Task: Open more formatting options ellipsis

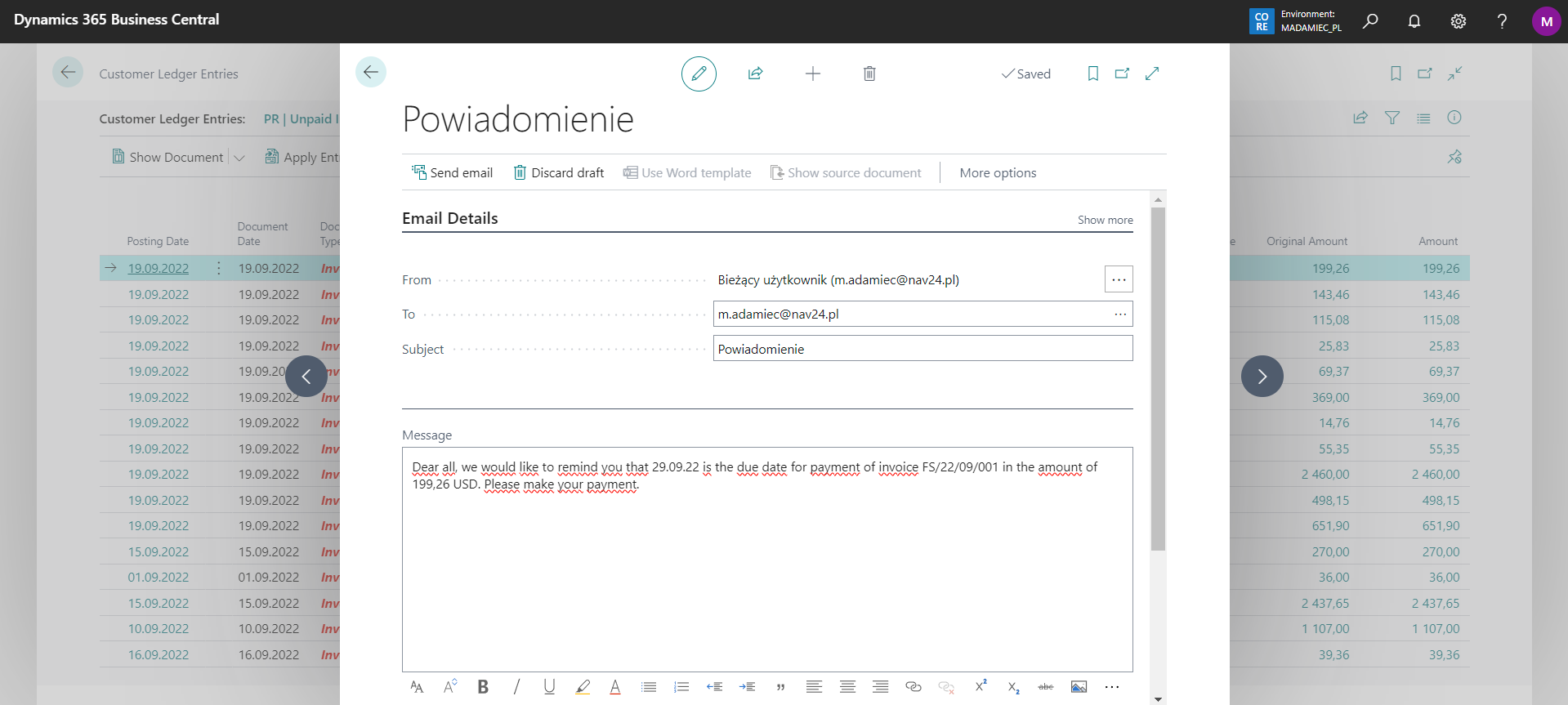Action: (x=1112, y=687)
